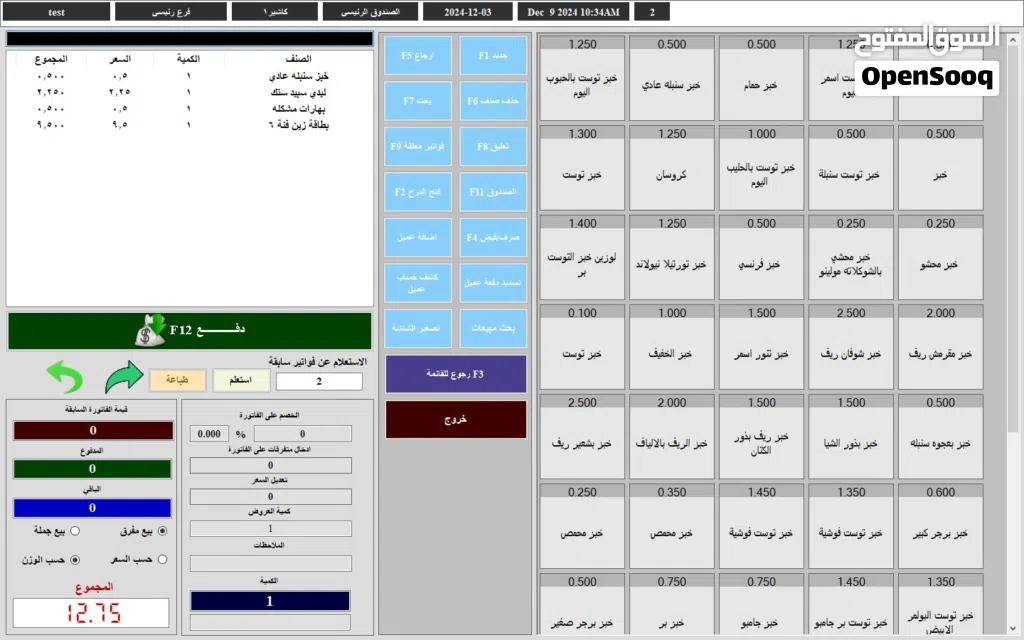Click the تعديل السعر price edit field

(x=270, y=496)
